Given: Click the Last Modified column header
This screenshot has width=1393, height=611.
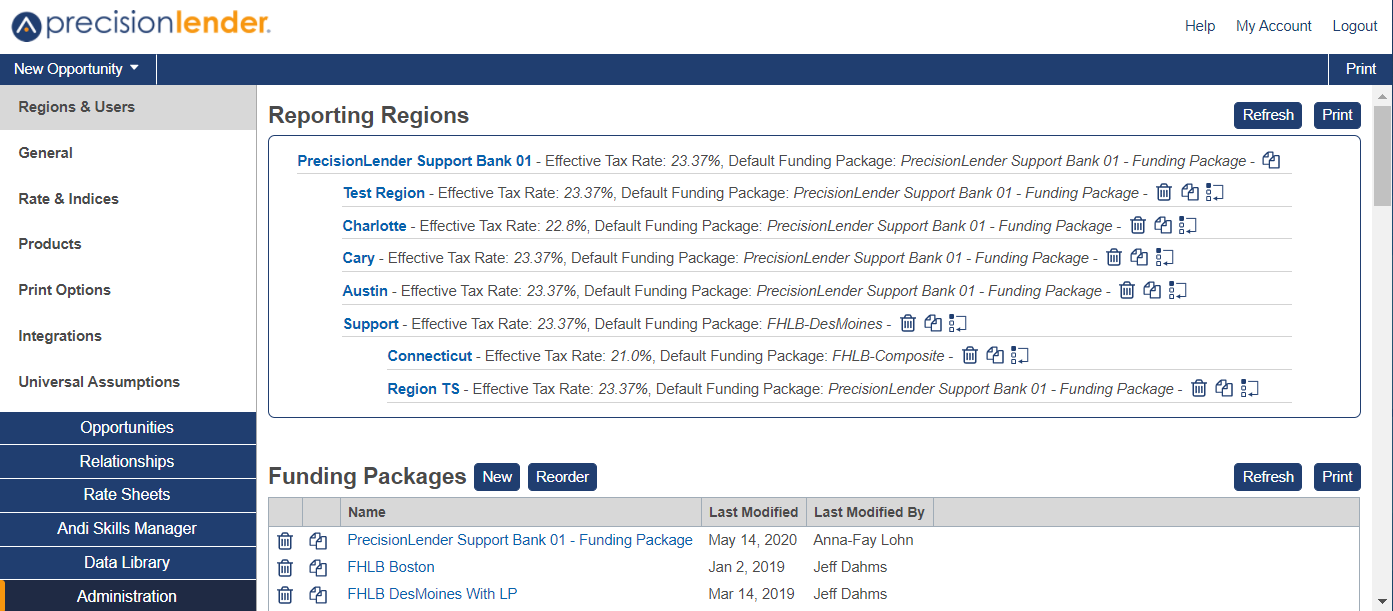Looking at the screenshot, I should tap(753, 512).
